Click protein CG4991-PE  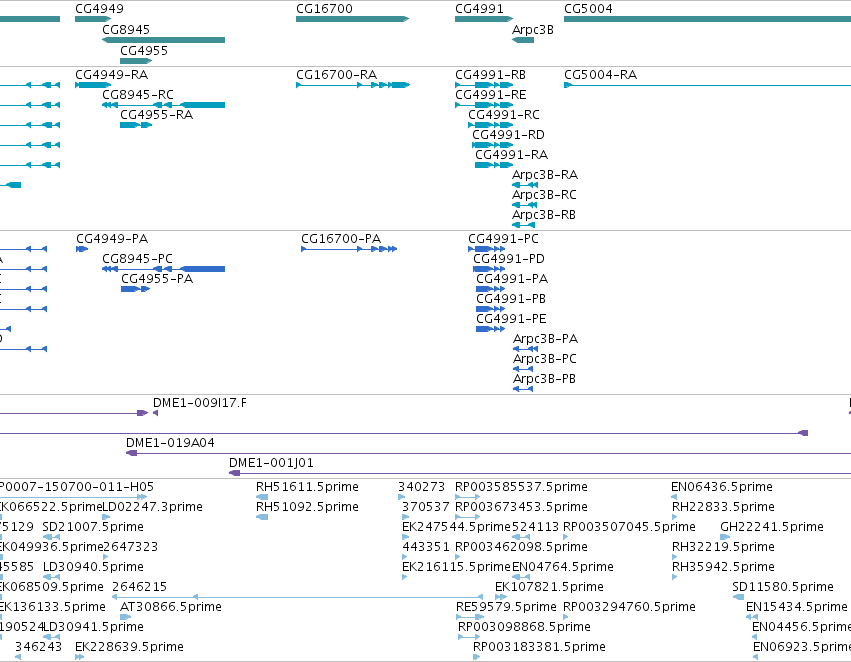511,319
